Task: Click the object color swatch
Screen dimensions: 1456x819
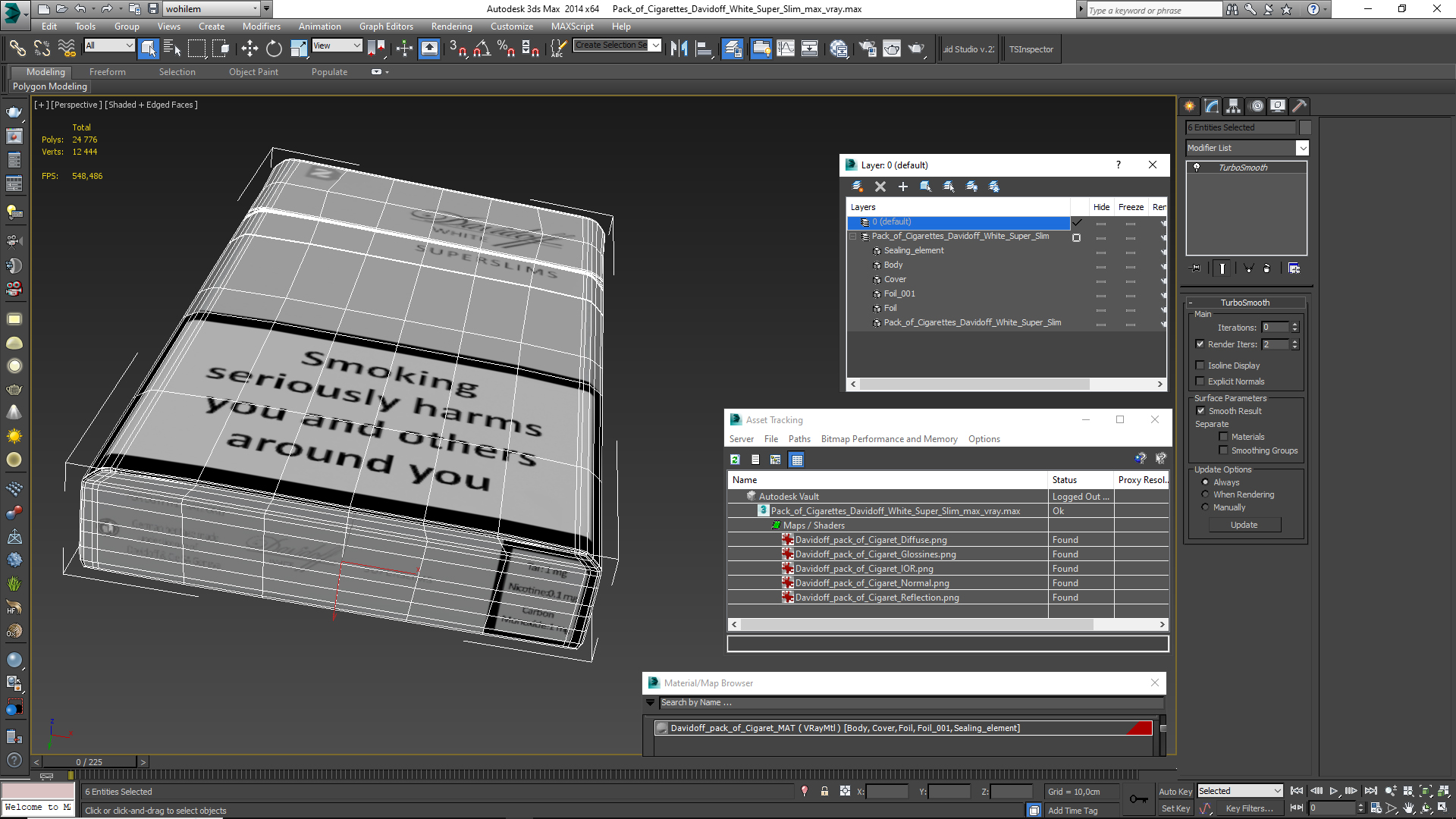Action: pyautogui.click(x=1305, y=127)
